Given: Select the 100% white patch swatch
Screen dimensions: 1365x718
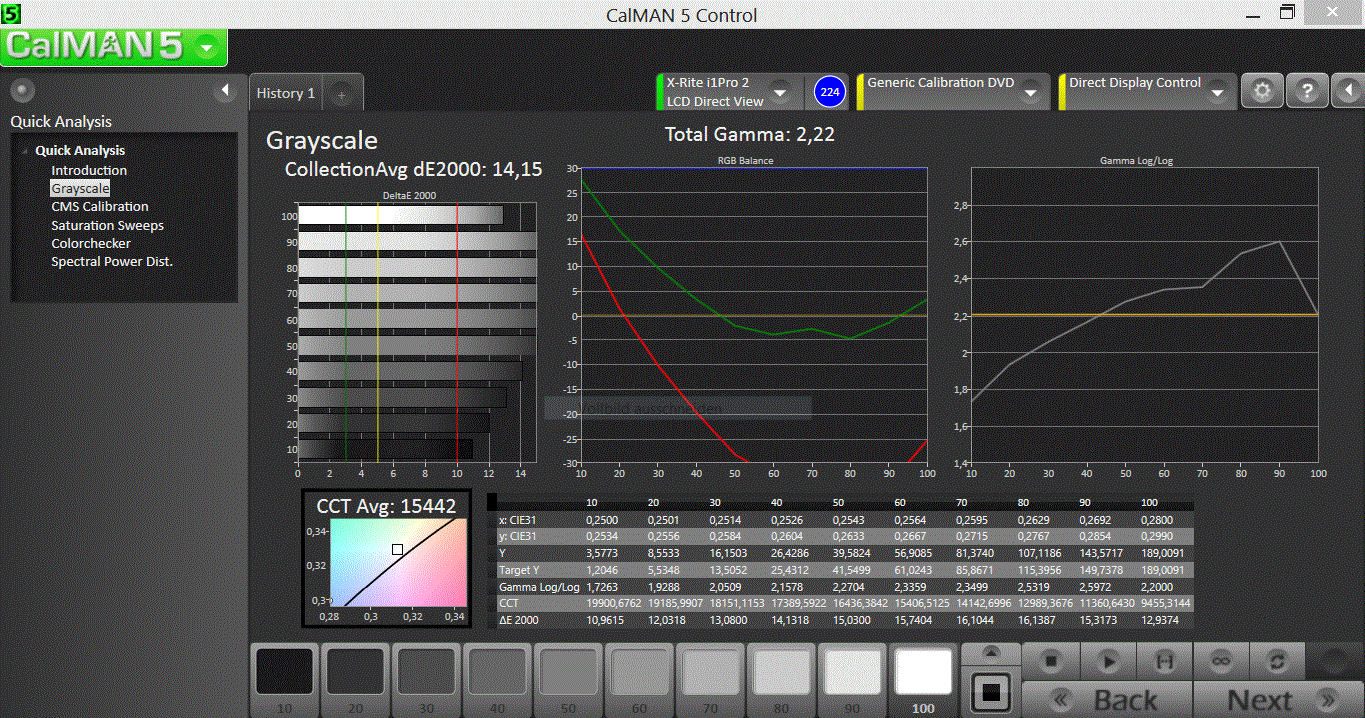Looking at the screenshot, I should point(923,672).
